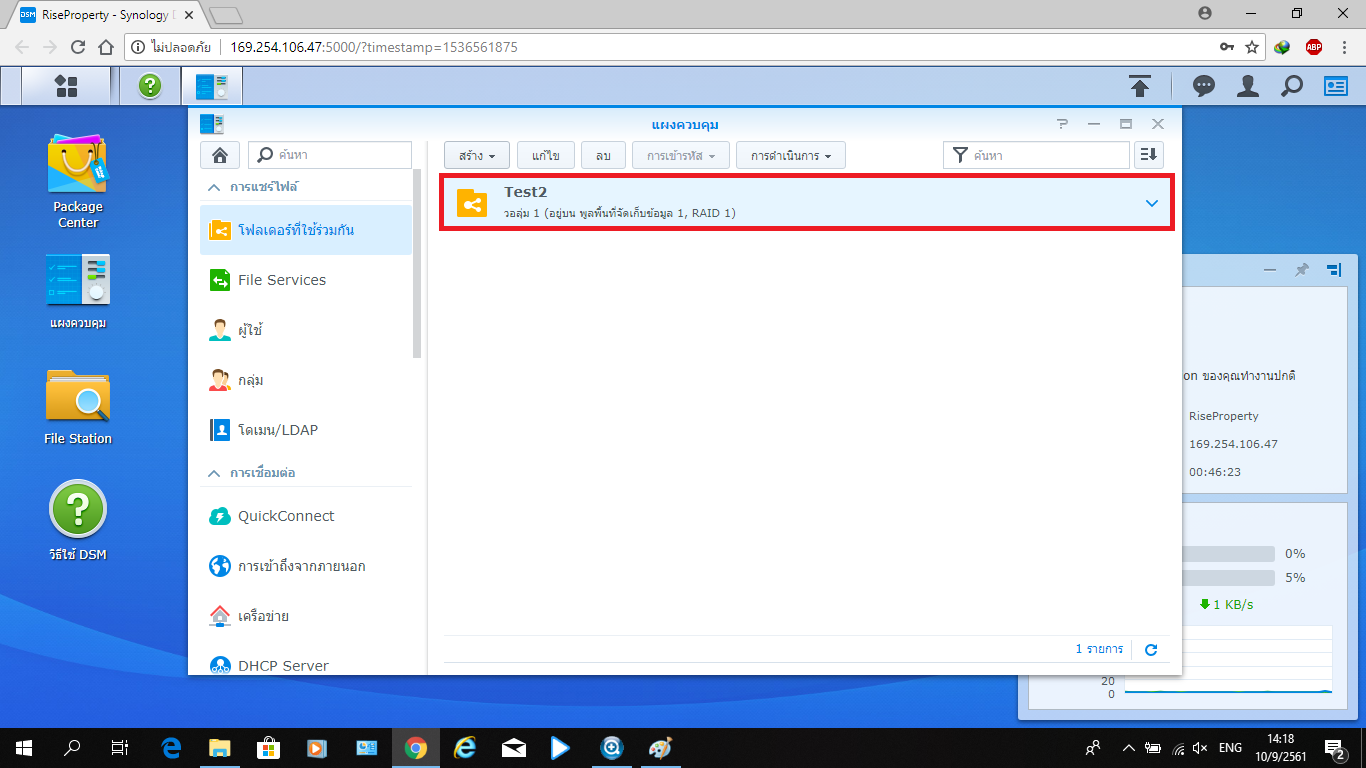1366x768 pixels.
Task: Click the แก้ไข (Edit) button
Action: [545, 156]
